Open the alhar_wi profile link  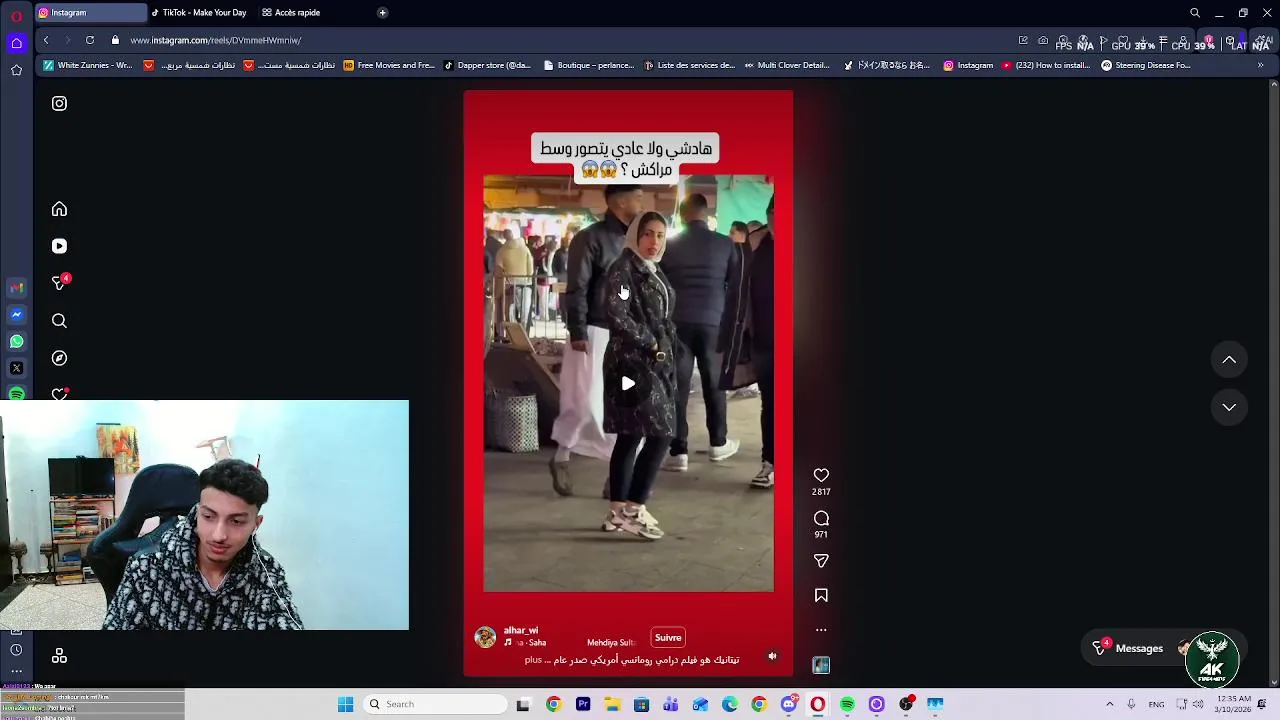point(521,630)
